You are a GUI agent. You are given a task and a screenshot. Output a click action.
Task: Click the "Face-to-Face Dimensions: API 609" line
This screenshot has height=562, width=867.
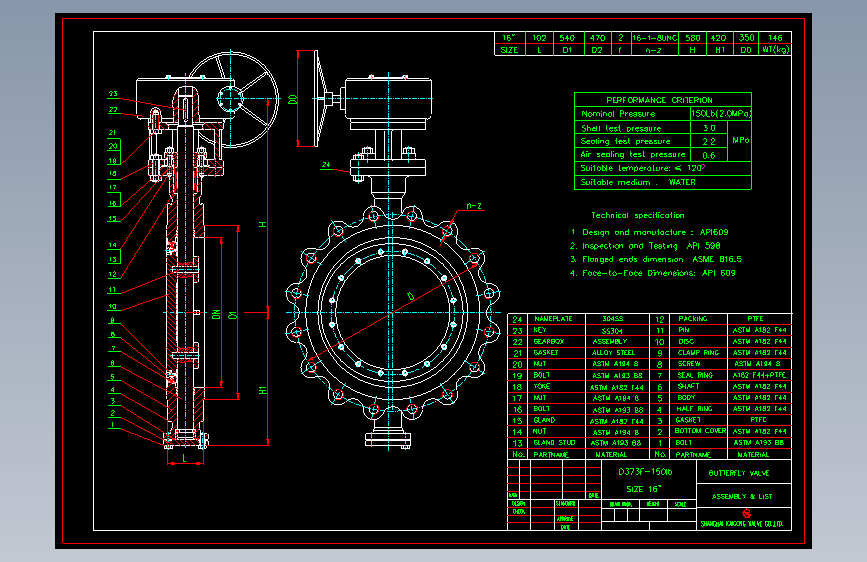point(652,273)
